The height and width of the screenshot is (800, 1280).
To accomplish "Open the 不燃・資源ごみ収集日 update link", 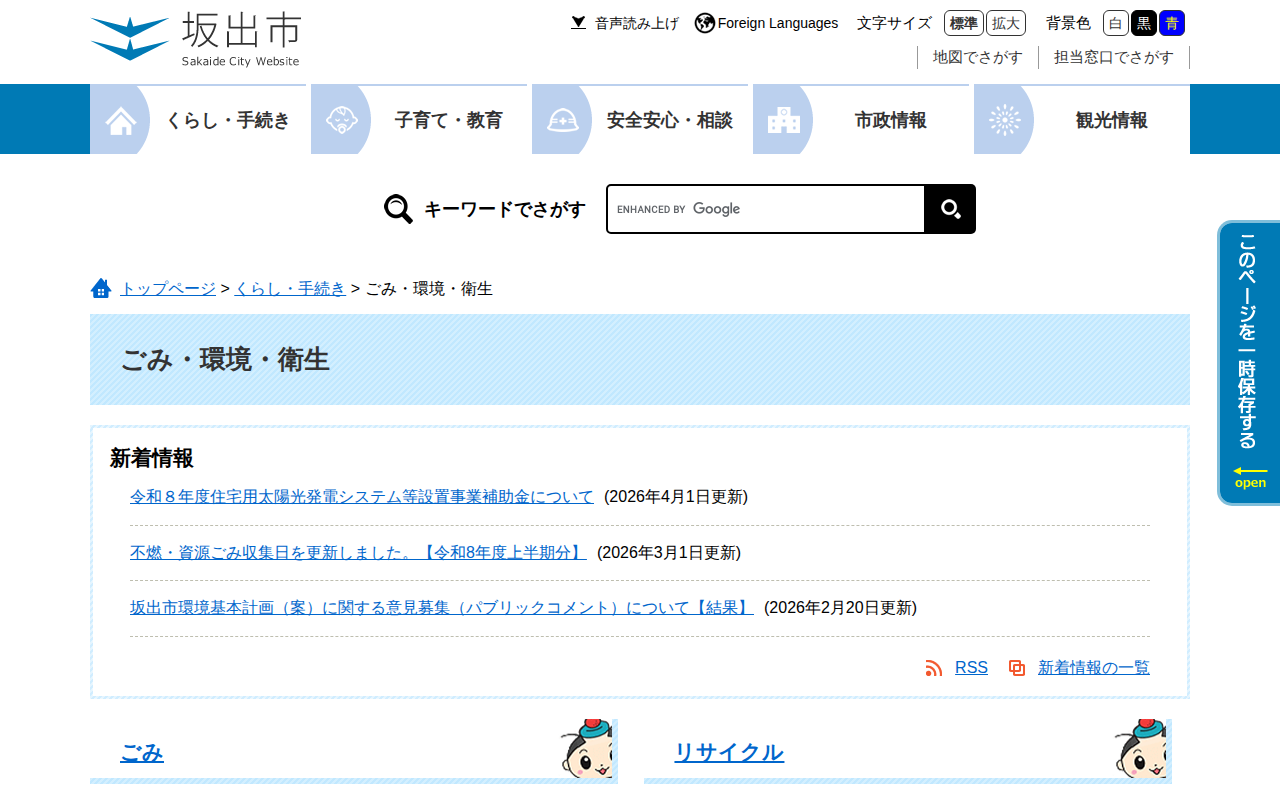I will coord(358,552).
